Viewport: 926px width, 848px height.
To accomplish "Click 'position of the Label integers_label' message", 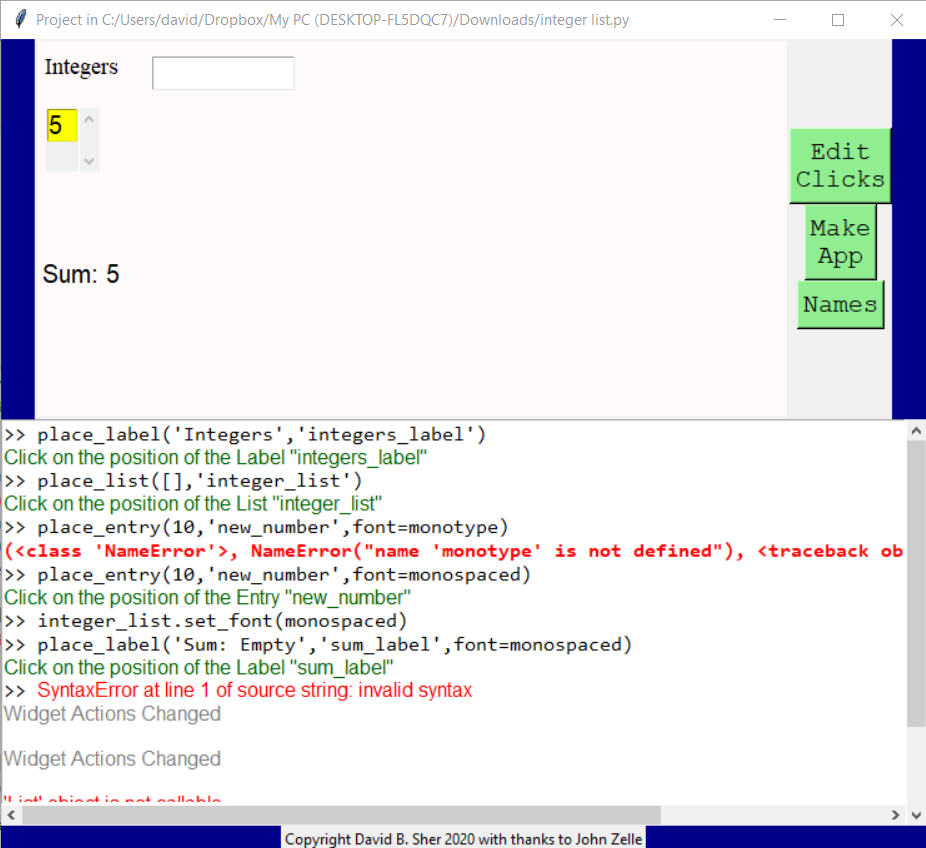I will pos(216,458).
